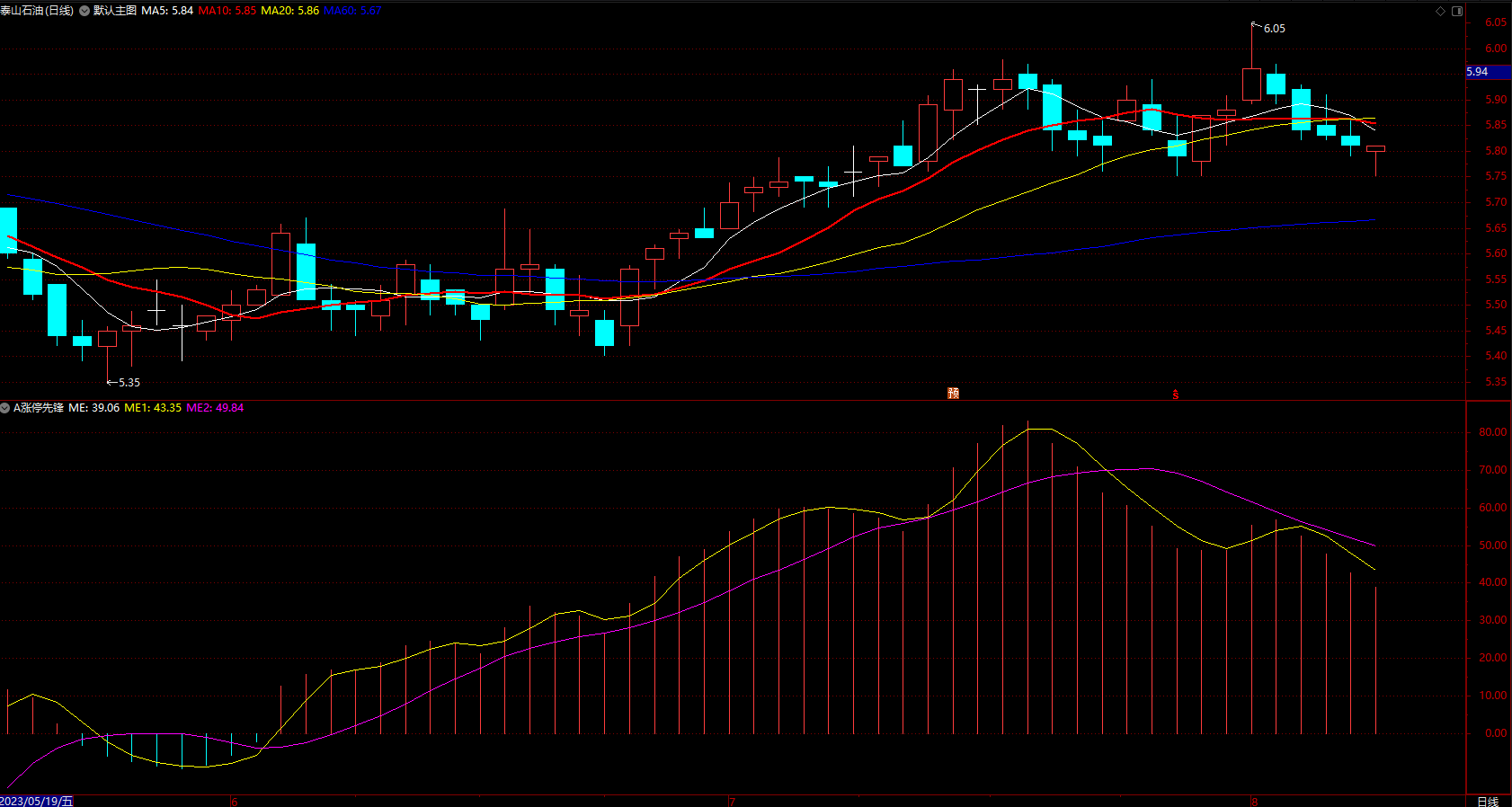Click the 80.00 indicator axis label
This screenshot has width=1512, height=807.
1492,432
